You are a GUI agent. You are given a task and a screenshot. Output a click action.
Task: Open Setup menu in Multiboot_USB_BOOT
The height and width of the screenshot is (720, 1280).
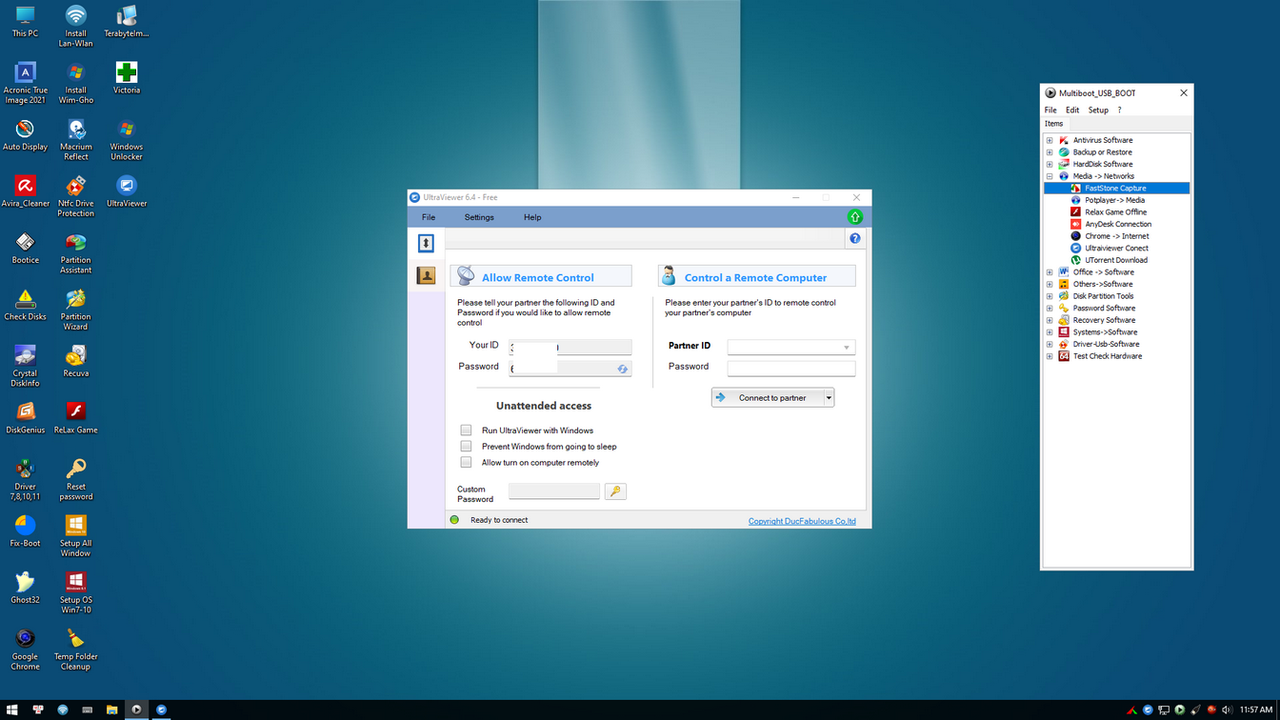pos(1098,110)
